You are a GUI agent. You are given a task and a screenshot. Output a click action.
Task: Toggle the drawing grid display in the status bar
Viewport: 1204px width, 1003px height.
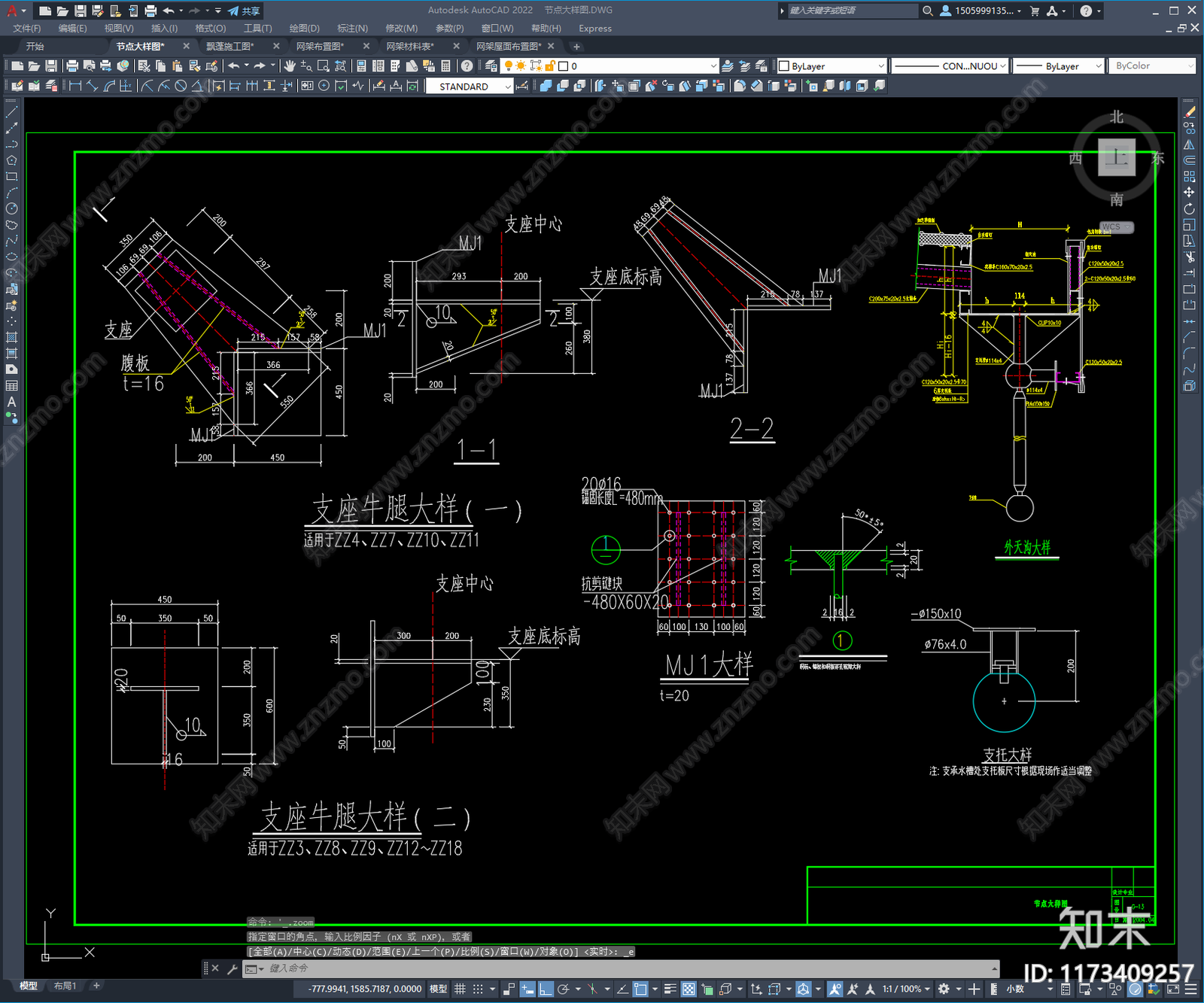[x=460, y=989]
